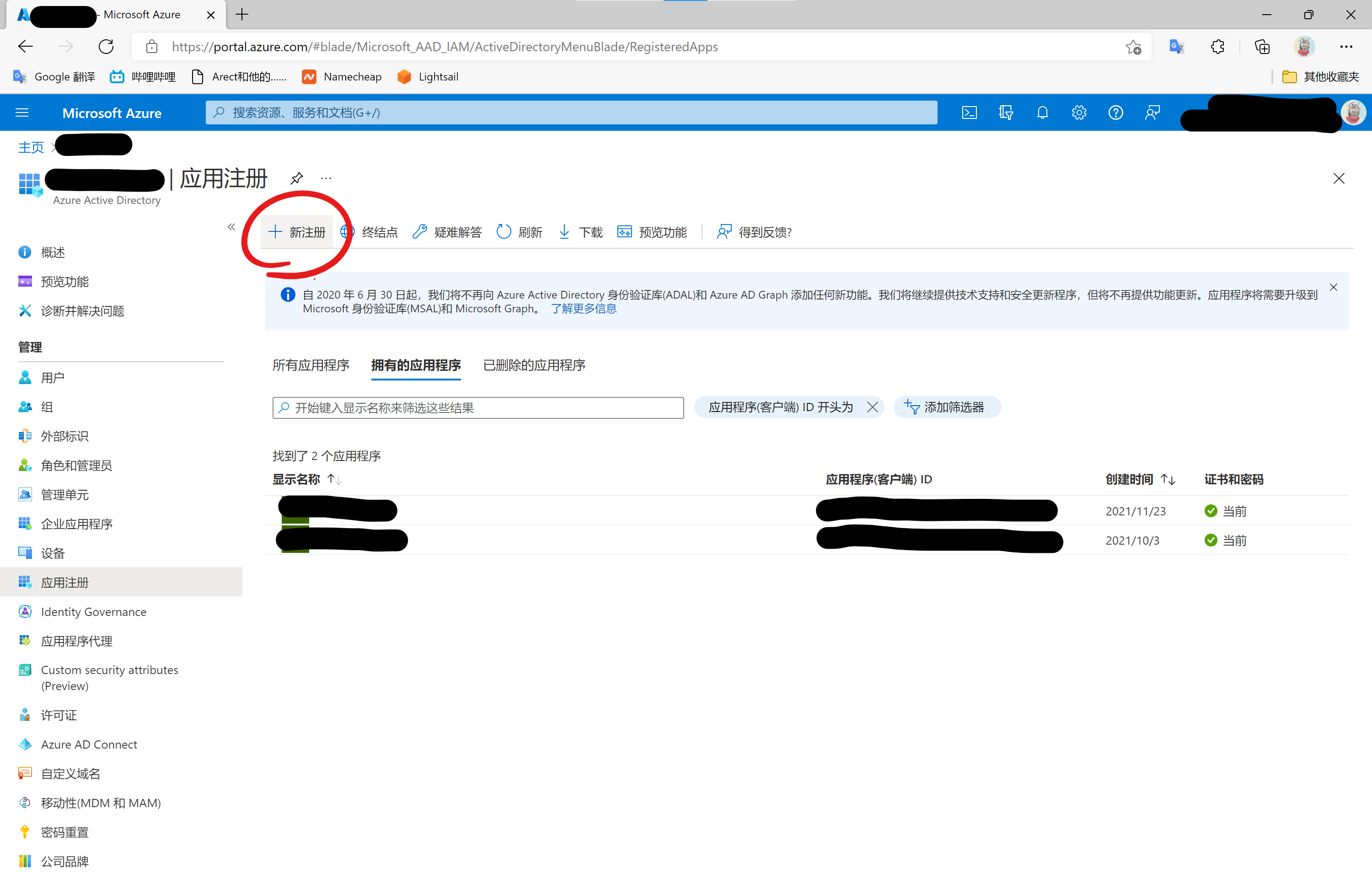Switch to 已删除的应用程序 tab

pyautogui.click(x=534, y=365)
